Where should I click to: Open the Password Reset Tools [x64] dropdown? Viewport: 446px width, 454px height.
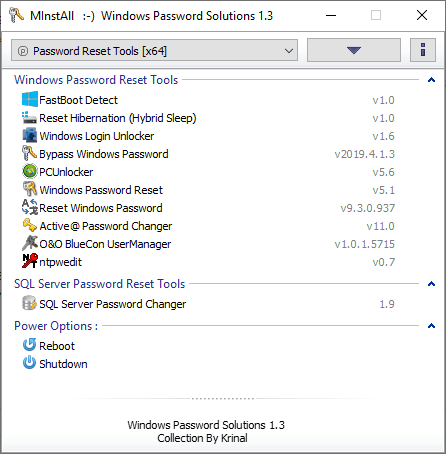(x=154, y=51)
